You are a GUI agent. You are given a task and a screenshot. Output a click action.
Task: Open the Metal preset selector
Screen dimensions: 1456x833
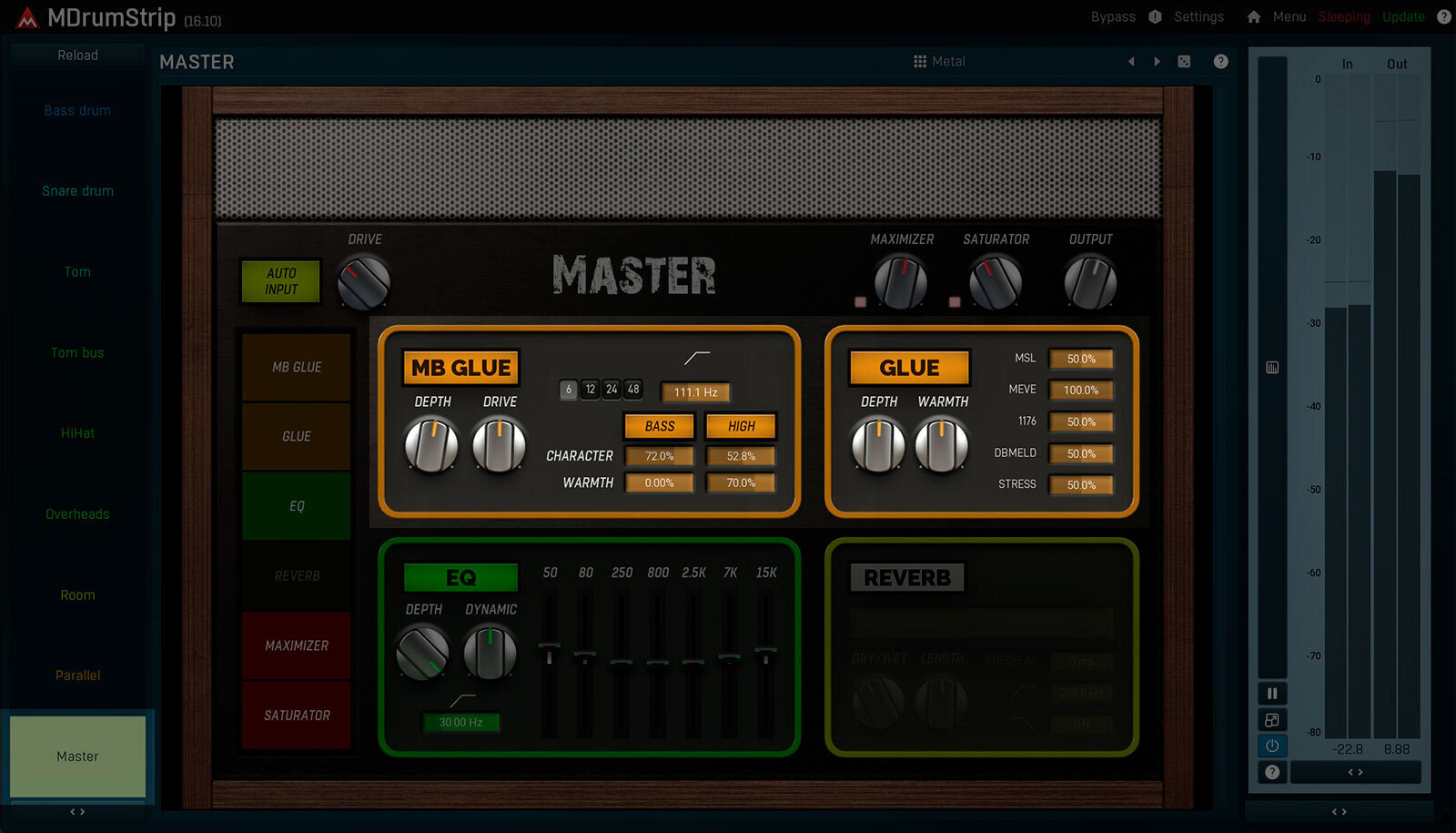pos(939,62)
